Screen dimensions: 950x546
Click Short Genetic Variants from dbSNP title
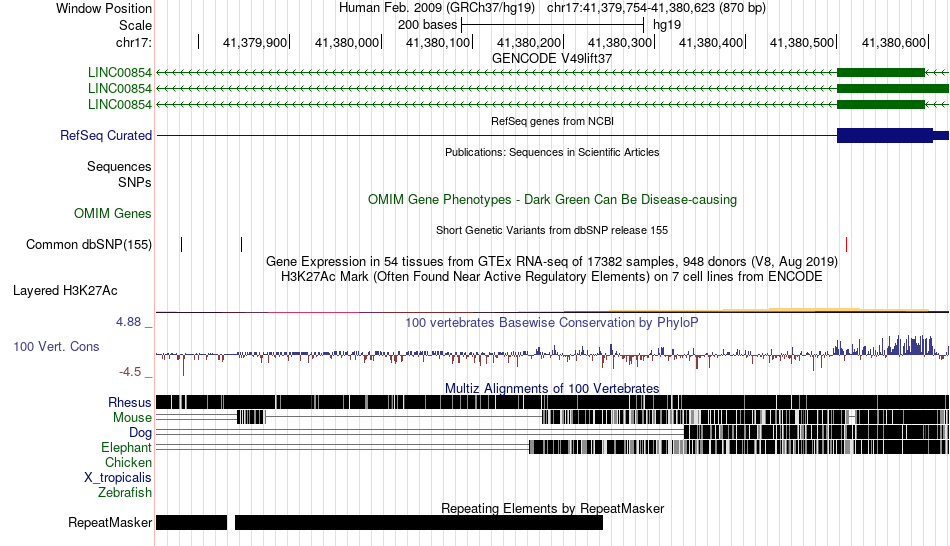tap(552, 230)
